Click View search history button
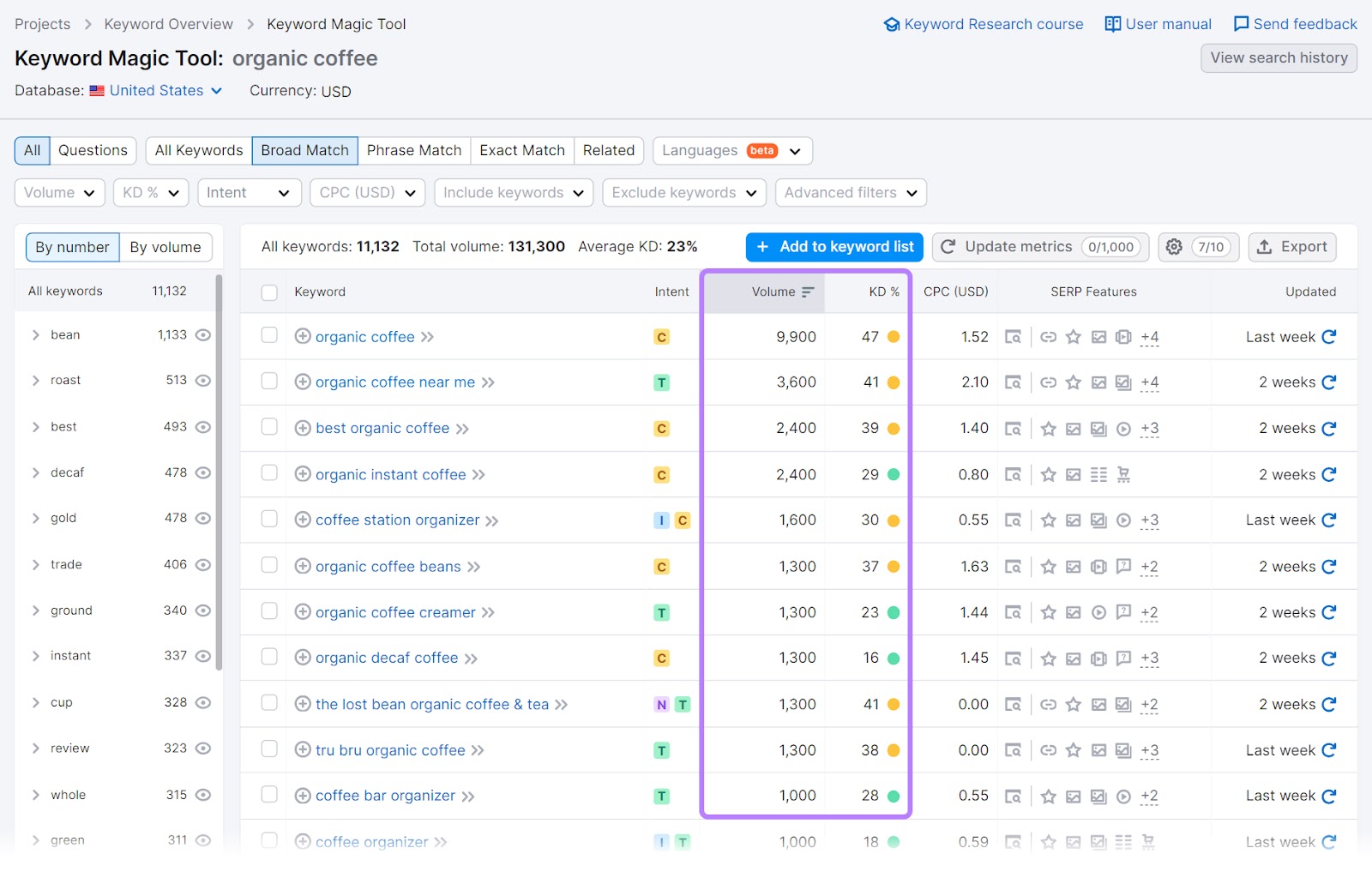This screenshot has height=872, width=1372. (1279, 58)
